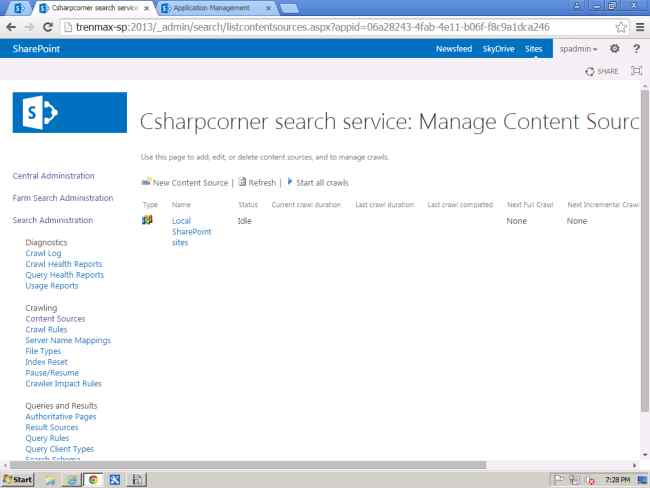The height and width of the screenshot is (488, 650).
Task: Click the Status column header
Action: pyautogui.click(x=248, y=204)
